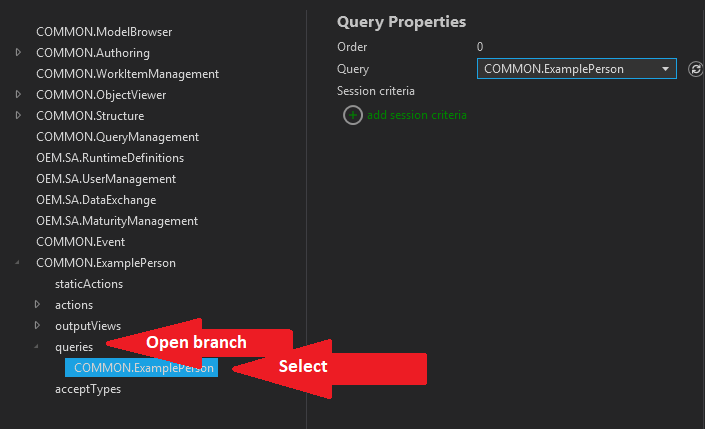Image resolution: width=705 pixels, height=429 pixels.
Task: Refresh the Query list using the refresh icon
Action: [695, 69]
